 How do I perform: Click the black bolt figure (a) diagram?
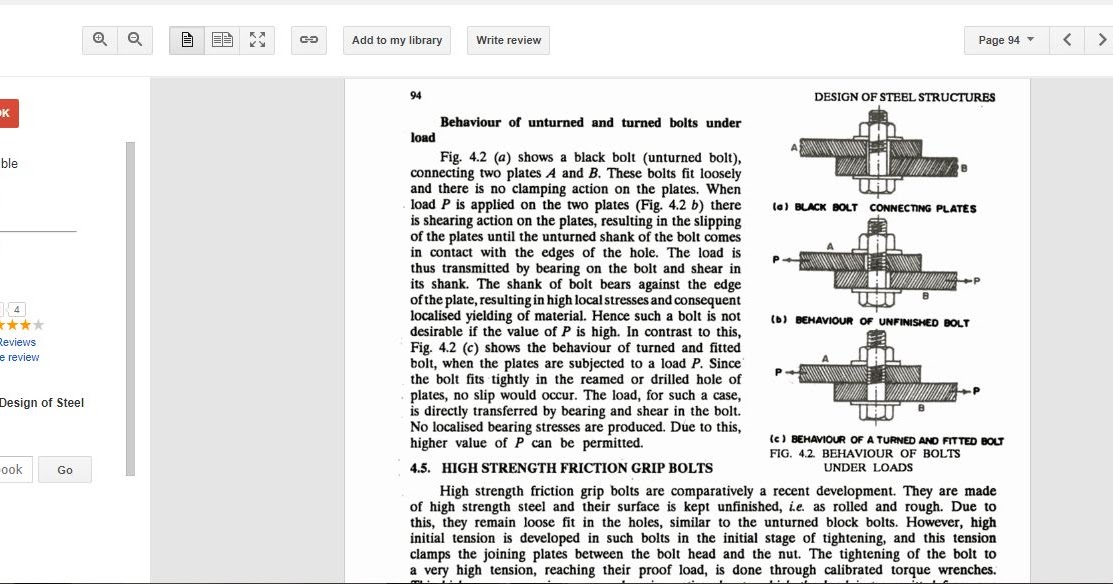coord(878,153)
